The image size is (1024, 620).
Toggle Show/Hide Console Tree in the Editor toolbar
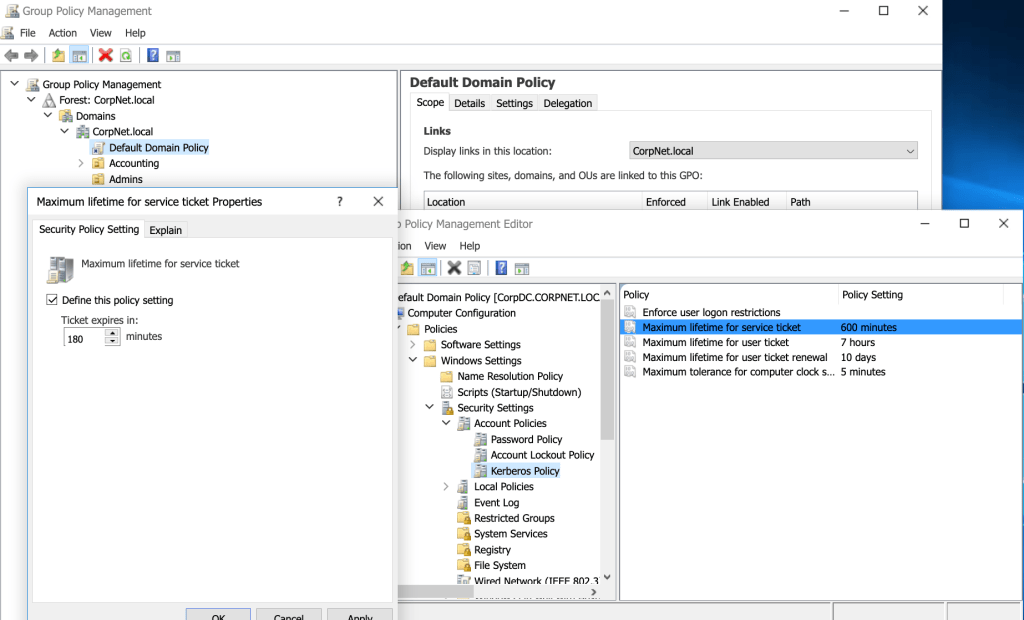click(x=427, y=268)
